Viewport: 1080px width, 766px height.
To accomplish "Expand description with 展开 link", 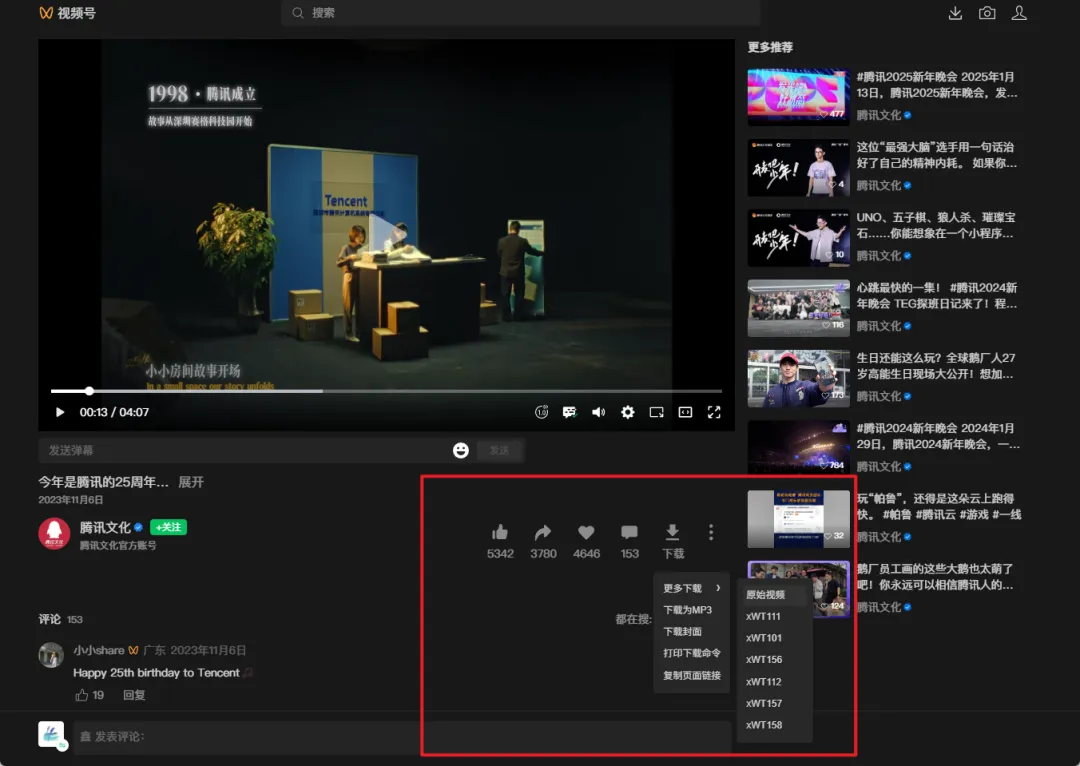I will pos(191,482).
